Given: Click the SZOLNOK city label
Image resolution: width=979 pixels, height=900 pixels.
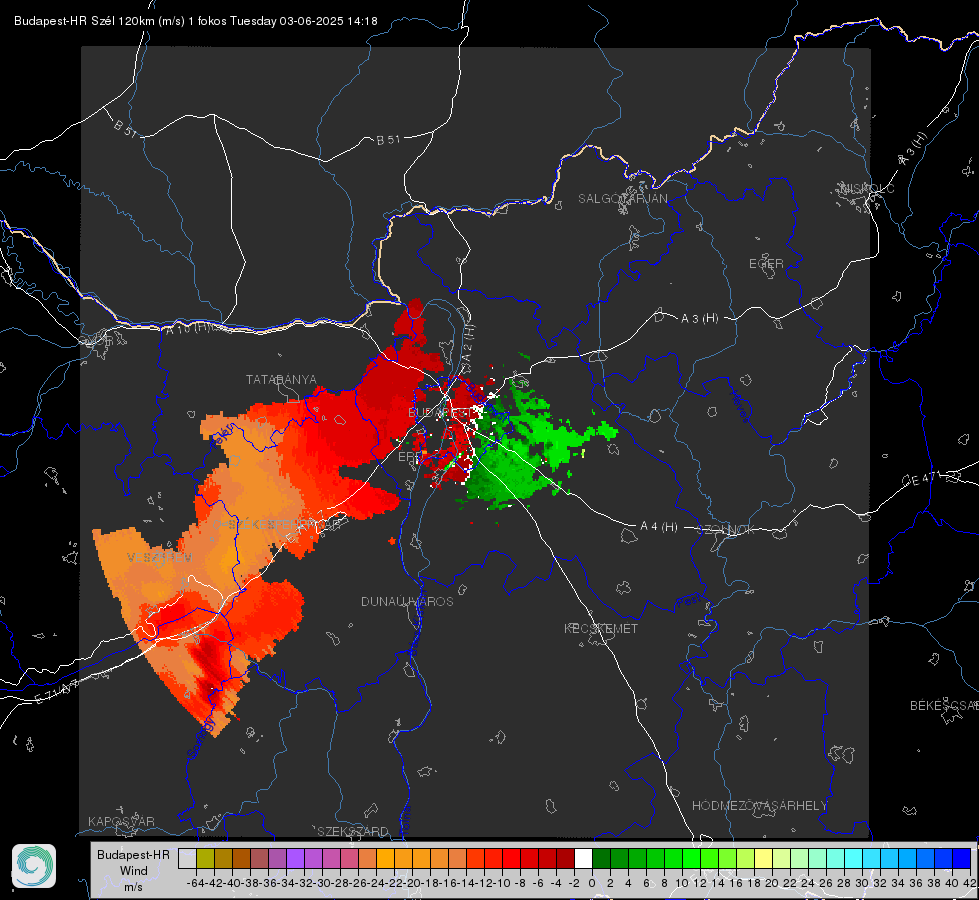Looking at the screenshot, I should (726, 529).
